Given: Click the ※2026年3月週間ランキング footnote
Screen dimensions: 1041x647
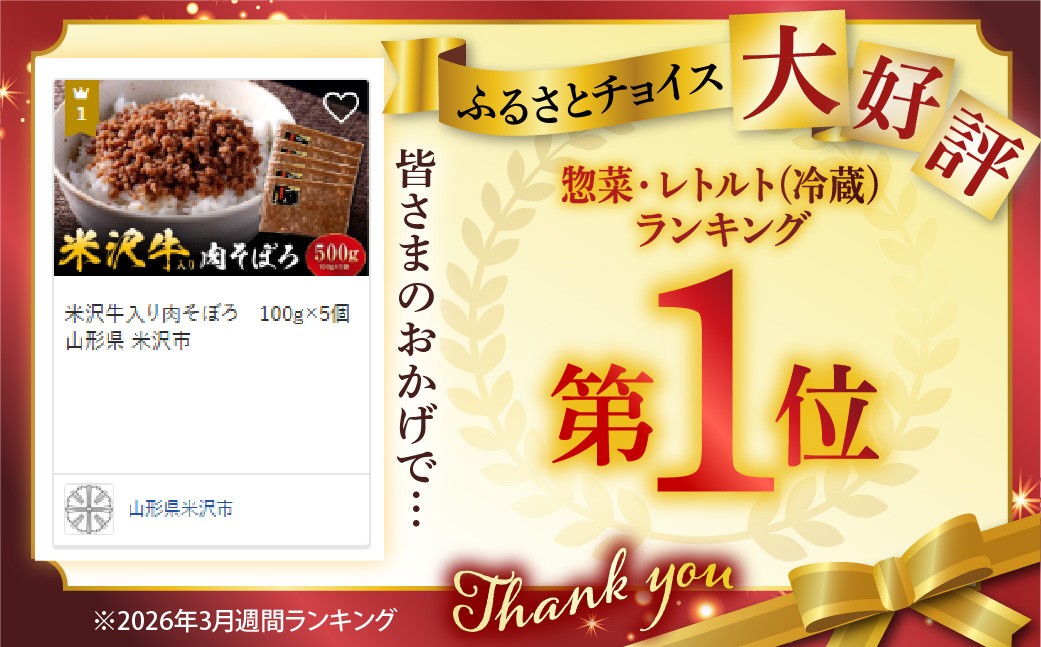Looking at the screenshot, I should click(244, 621).
